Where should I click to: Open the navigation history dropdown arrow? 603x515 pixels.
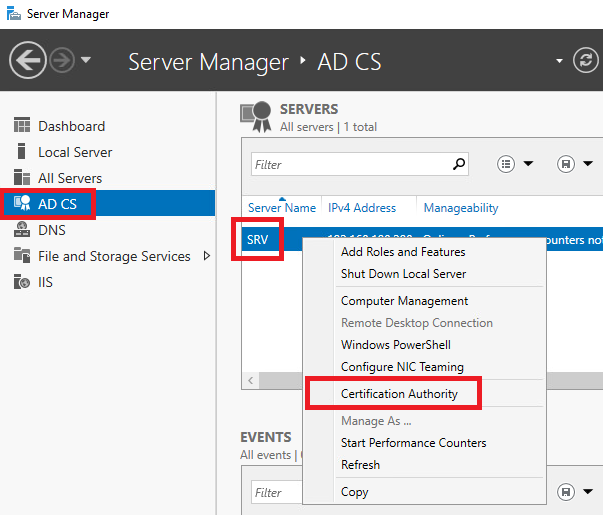pyautogui.click(x=86, y=60)
